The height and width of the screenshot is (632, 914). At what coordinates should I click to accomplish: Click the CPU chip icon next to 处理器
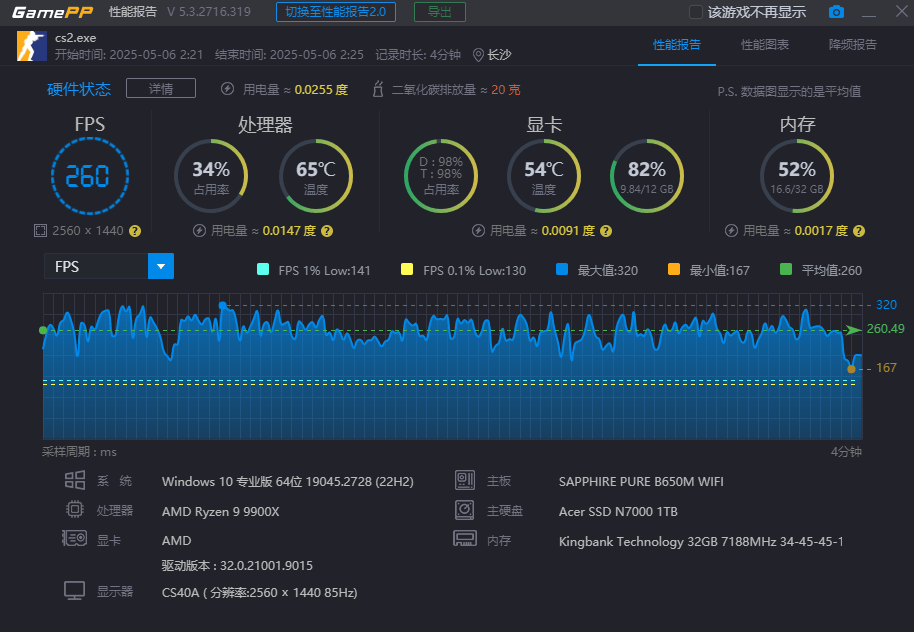click(x=75, y=510)
